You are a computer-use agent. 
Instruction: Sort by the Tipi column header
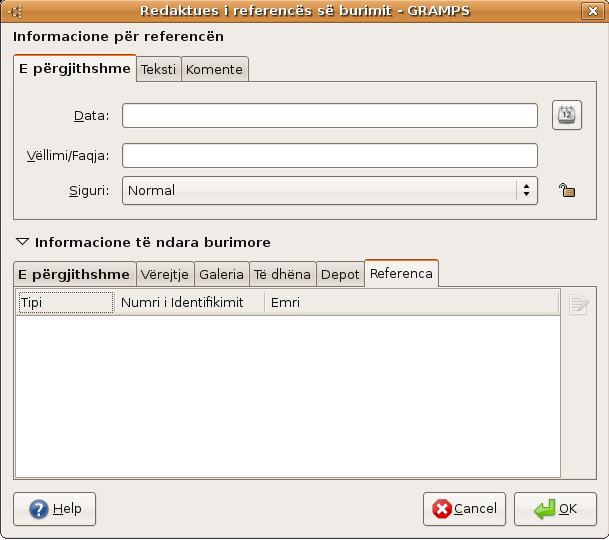(x=66, y=302)
